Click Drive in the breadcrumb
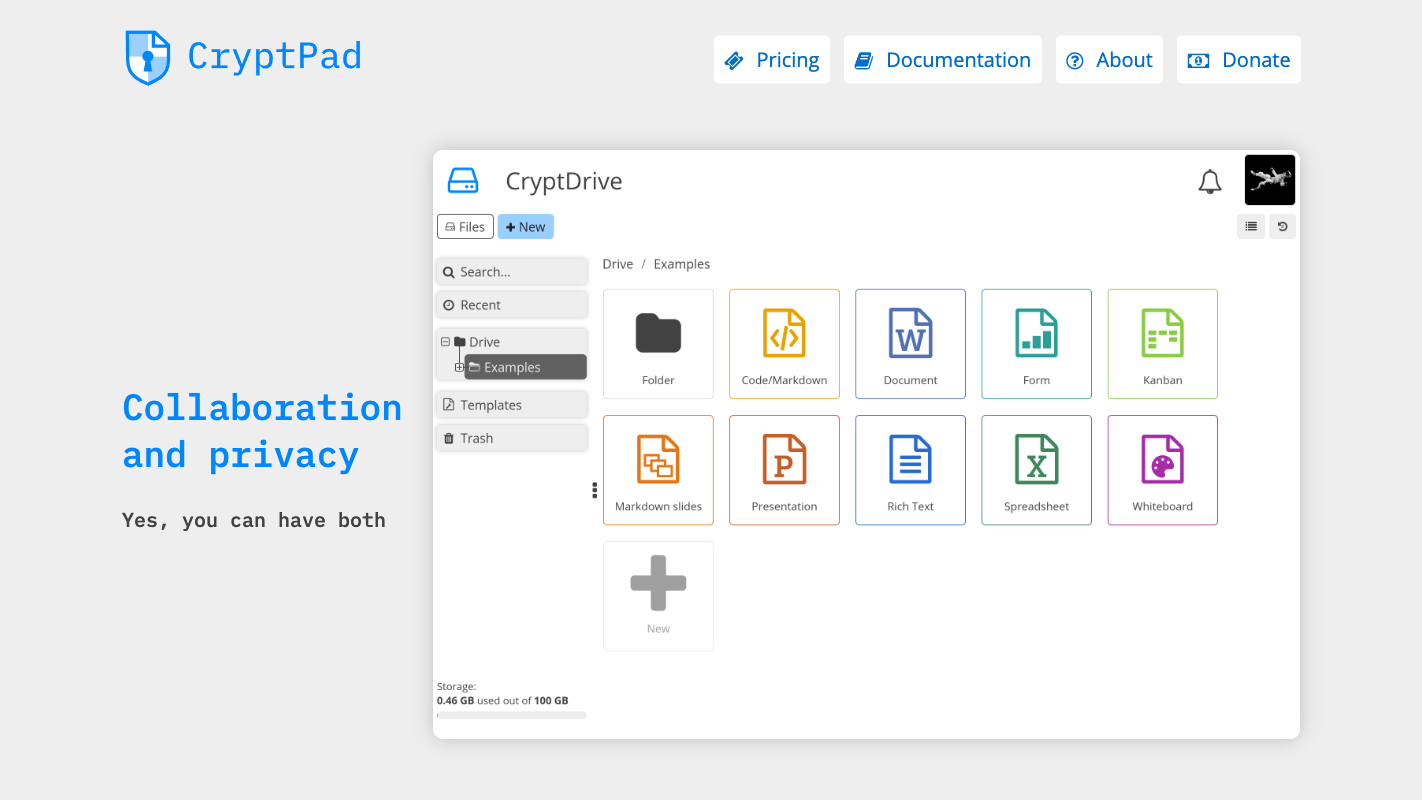Viewport: 1422px width, 800px height. coord(618,264)
